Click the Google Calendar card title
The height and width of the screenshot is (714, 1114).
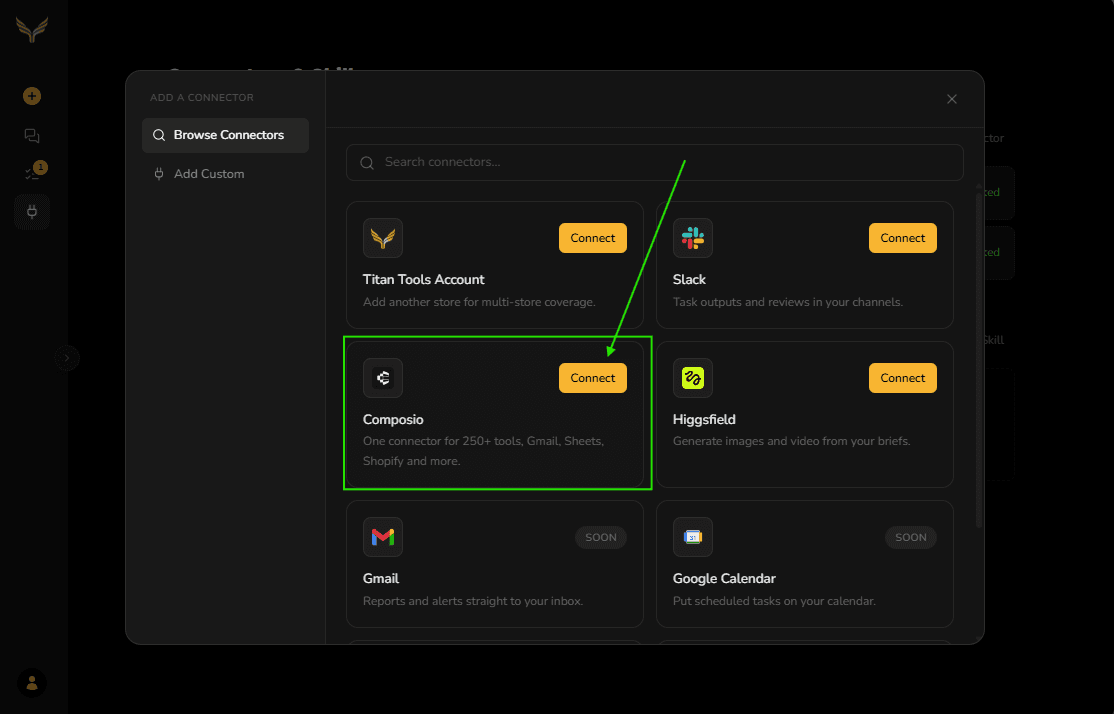[724, 578]
